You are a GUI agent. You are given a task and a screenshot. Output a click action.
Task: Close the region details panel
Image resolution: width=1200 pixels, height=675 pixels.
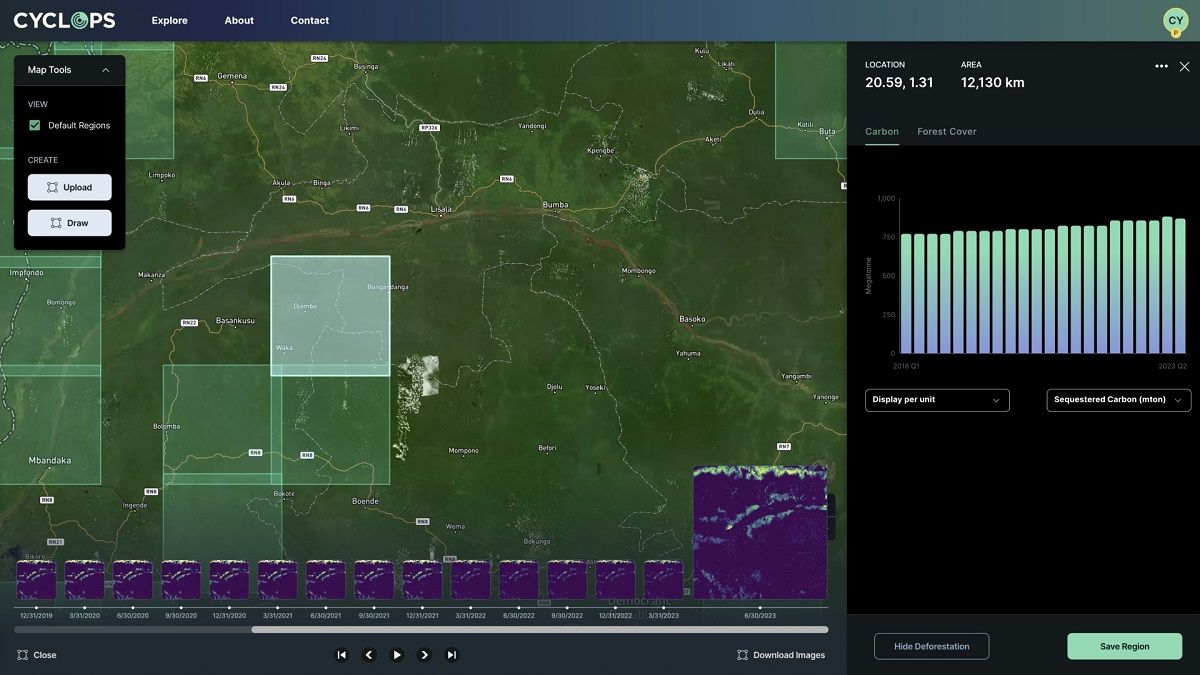point(1184,66)
